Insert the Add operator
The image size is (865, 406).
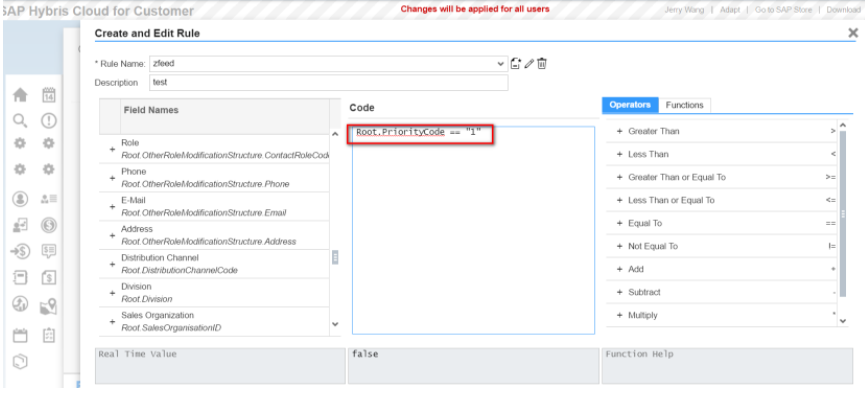click(620, 269)
